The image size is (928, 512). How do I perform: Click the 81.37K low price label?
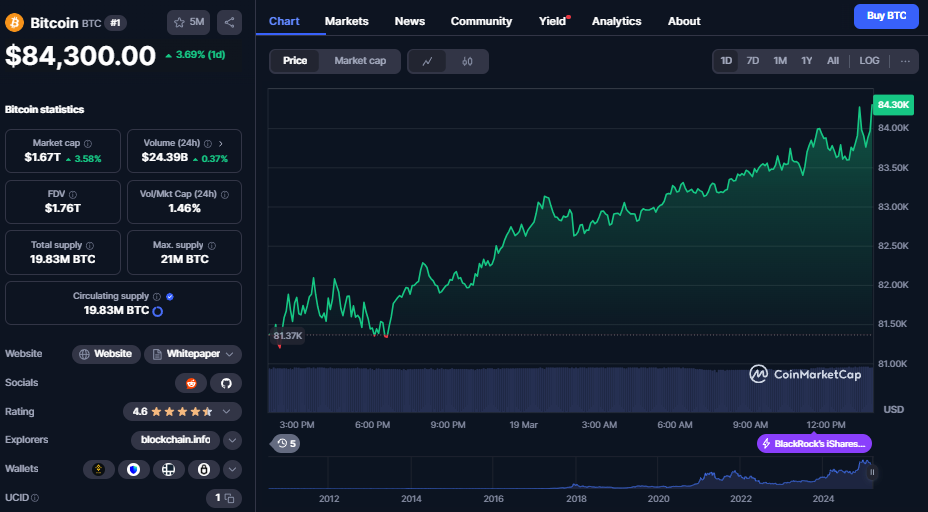[288, 336]
